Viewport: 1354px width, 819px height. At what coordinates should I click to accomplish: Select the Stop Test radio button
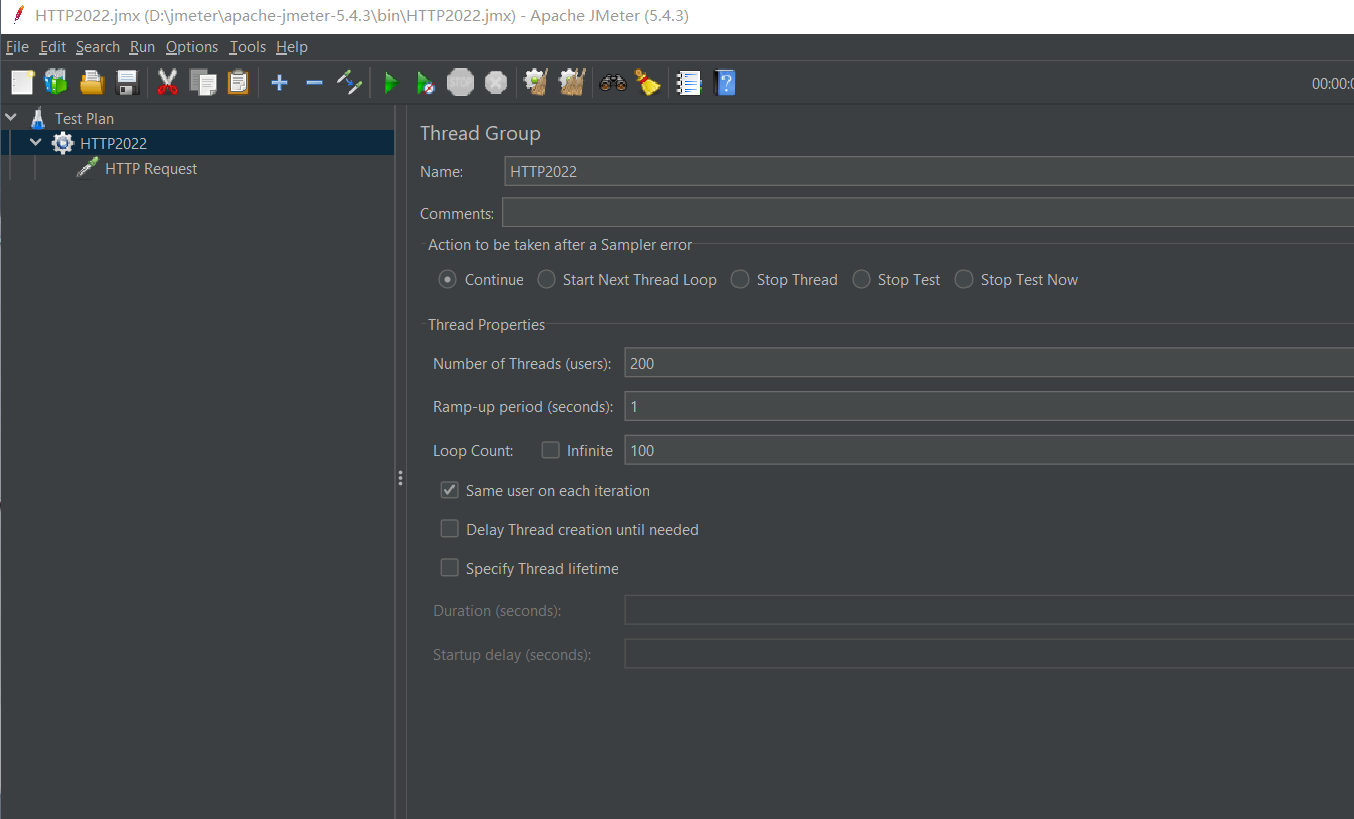[861, 280]
